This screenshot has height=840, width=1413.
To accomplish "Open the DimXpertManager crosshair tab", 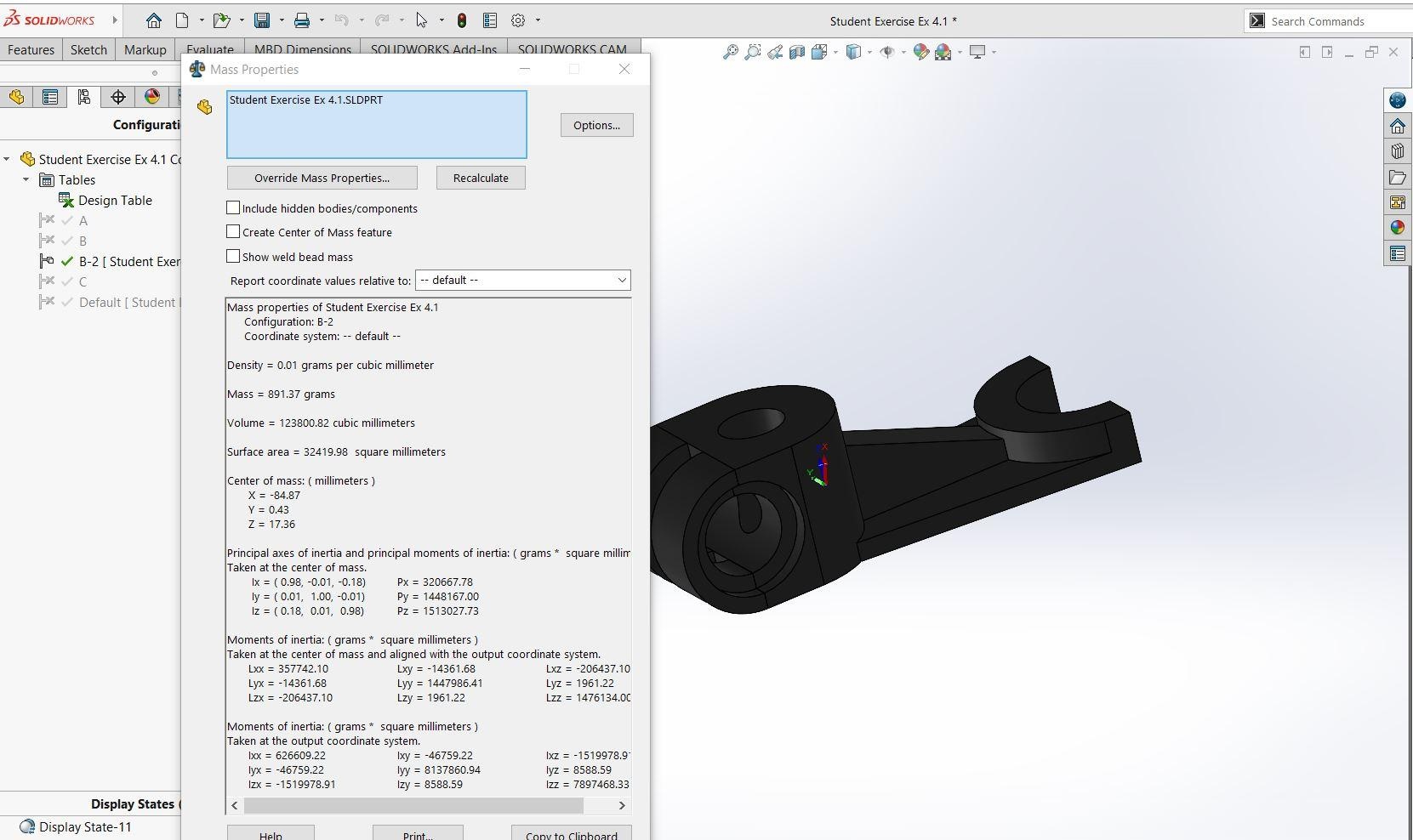I will [x=118, y=97].
